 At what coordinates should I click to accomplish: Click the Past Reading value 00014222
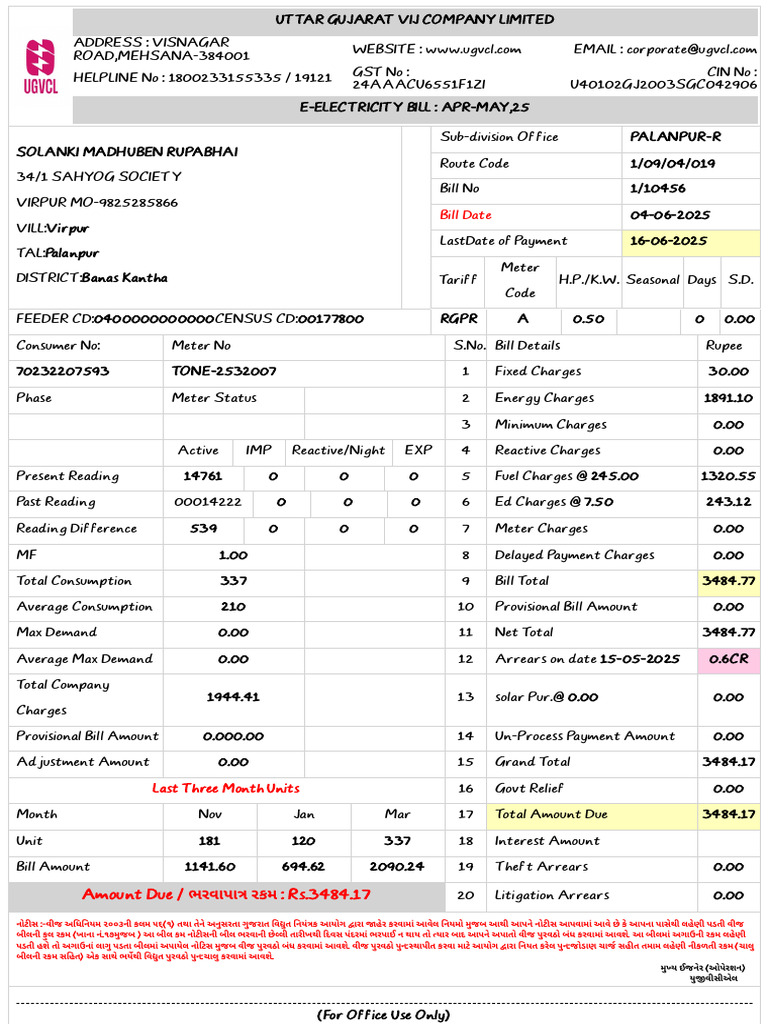(x=208, y=502)
